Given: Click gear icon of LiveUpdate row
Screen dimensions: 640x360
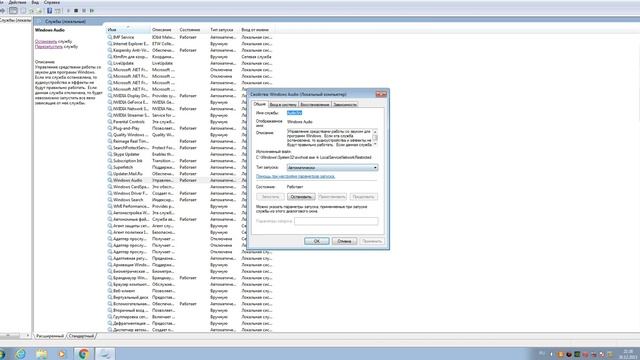Looking at the screenshot, I should click(110, 63).
